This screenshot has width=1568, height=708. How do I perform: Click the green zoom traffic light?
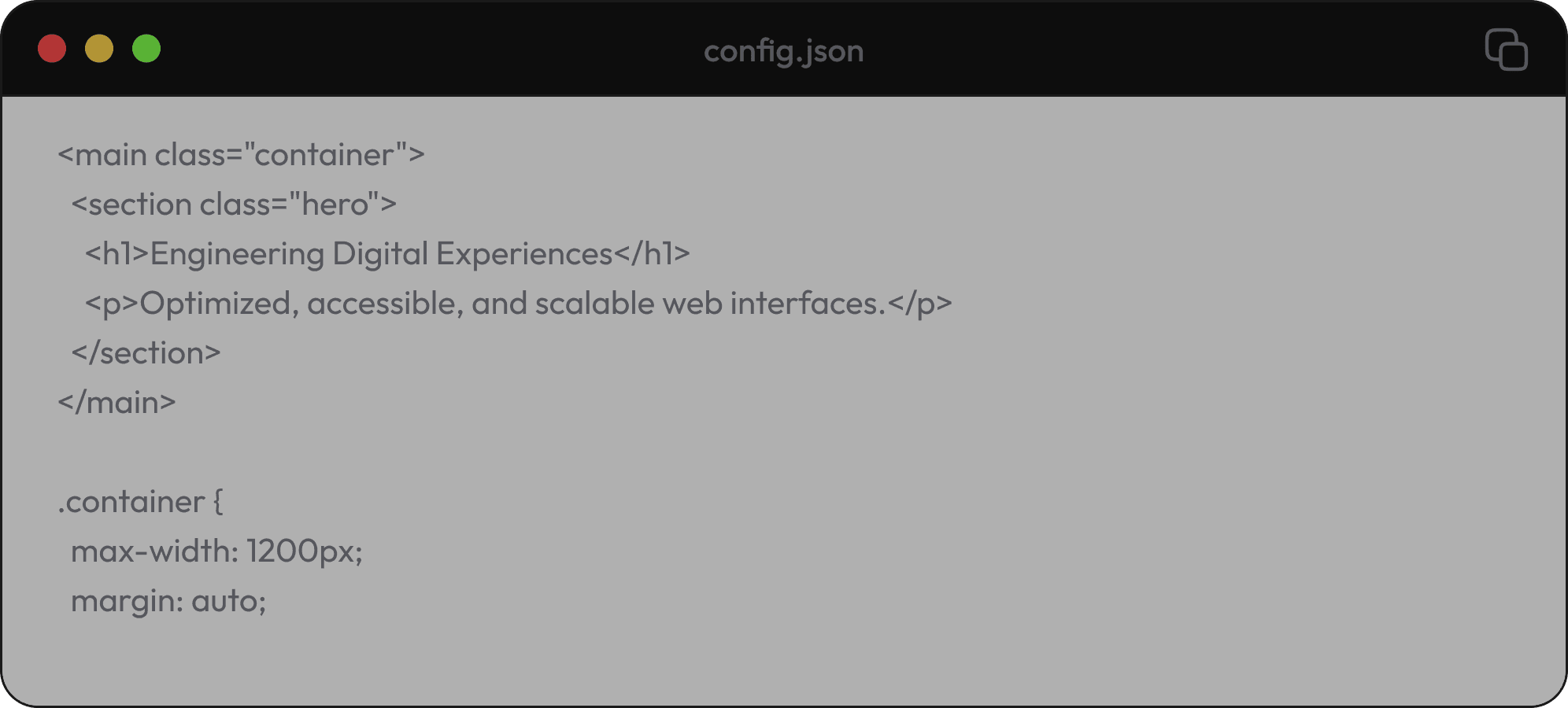146,49
